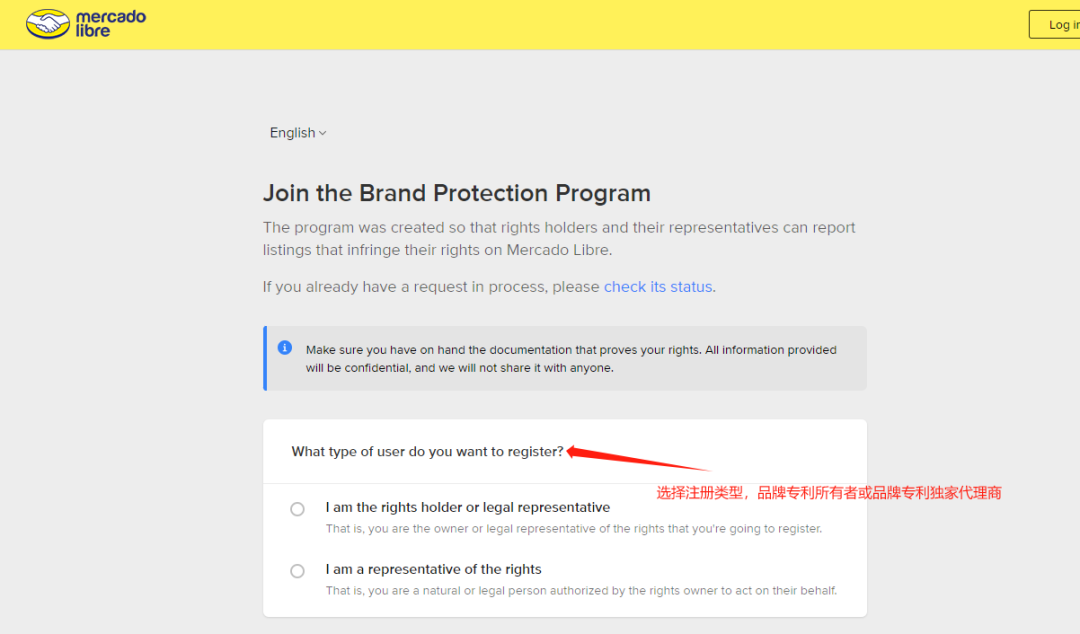Follow the "check its status" link
This screenshot has height=634, width=1080.
[x=658, y=287]
